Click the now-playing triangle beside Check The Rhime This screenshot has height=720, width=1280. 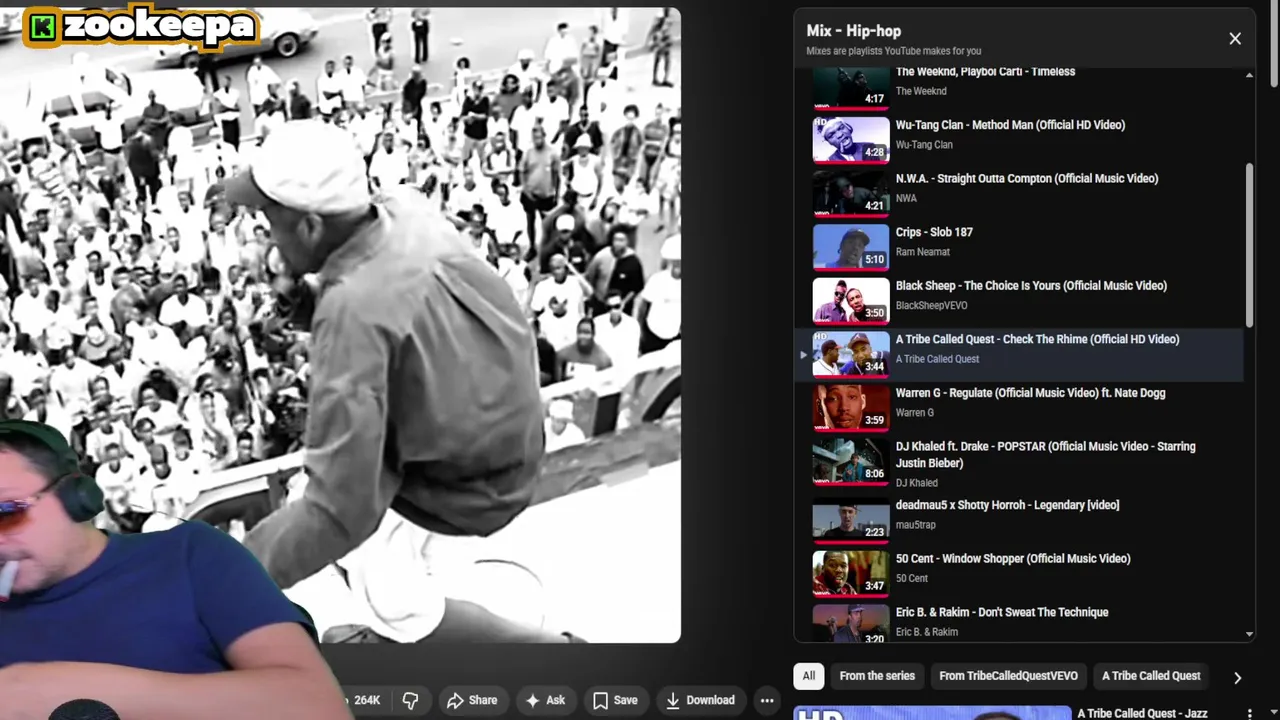click(803, 355)
